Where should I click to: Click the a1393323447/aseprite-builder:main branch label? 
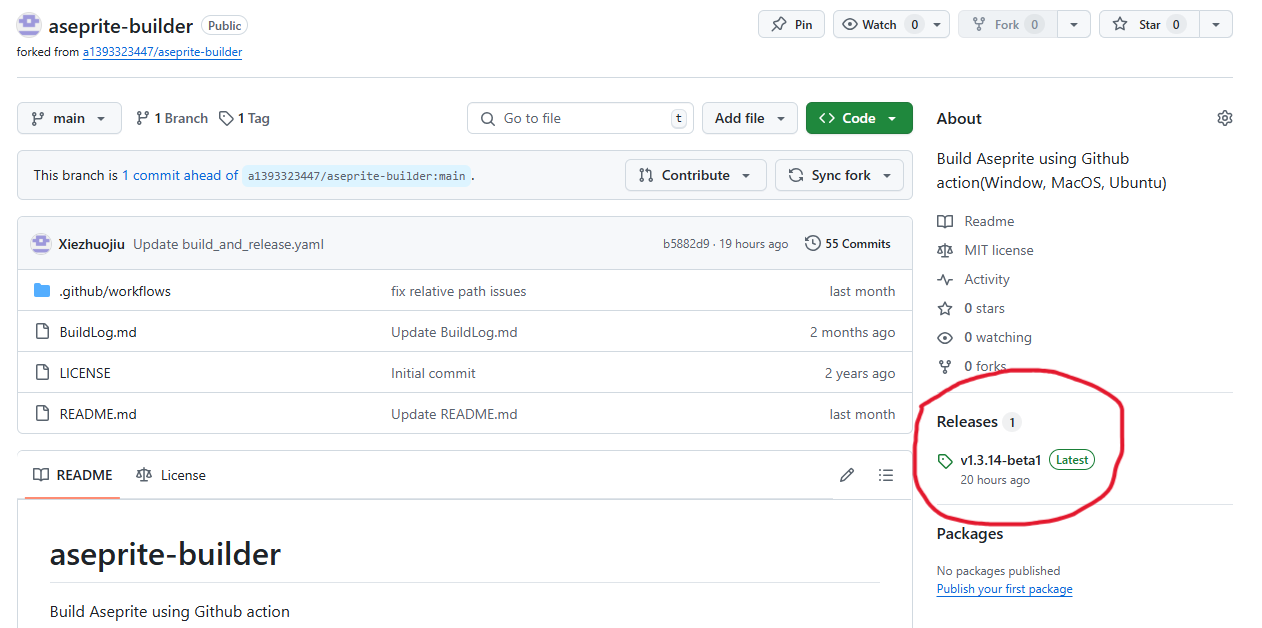pyautogui.click(x=357, y=175)
